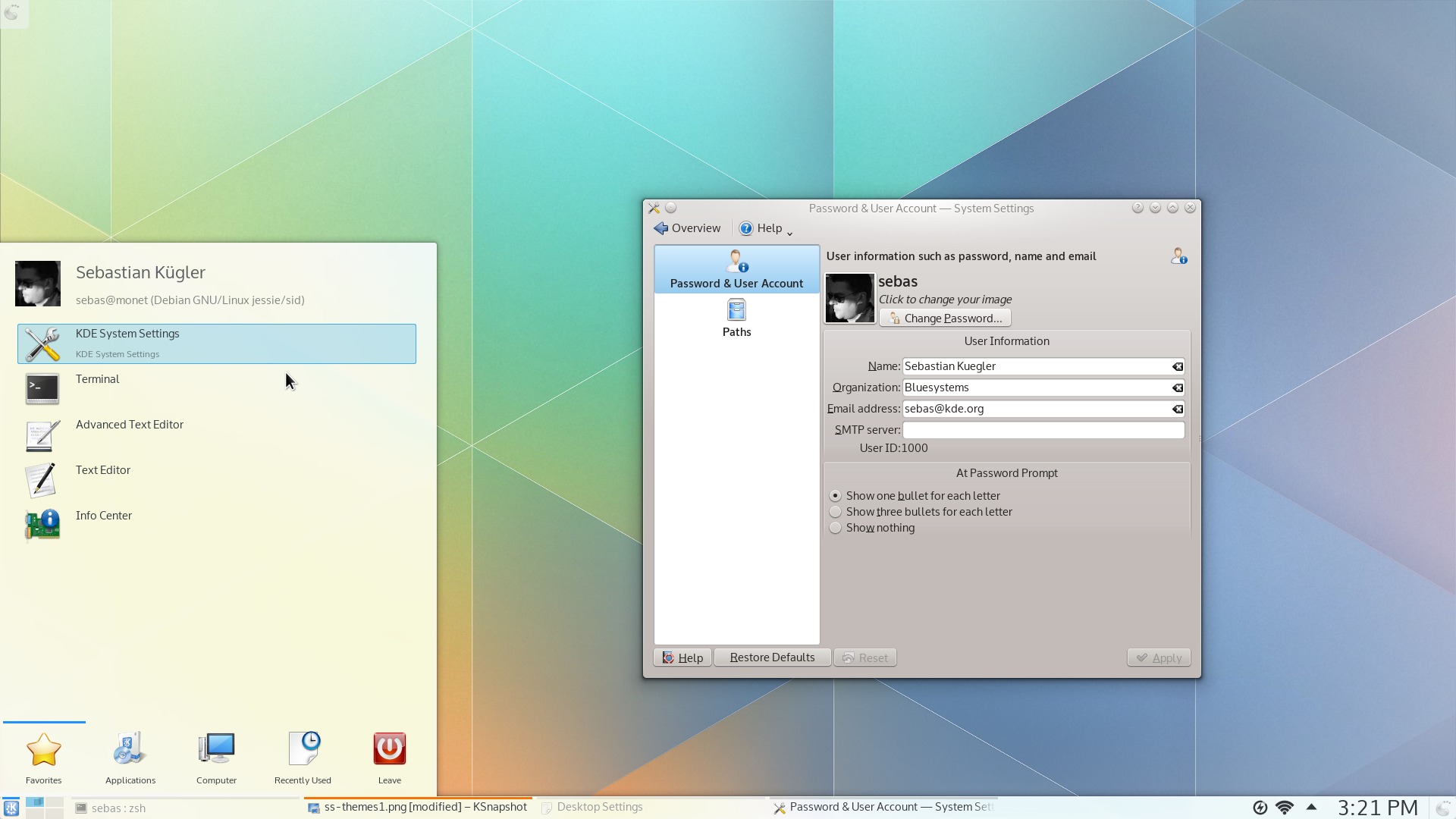This screenshot has width=1456, height=819.
Task: Click the Info Center icon
Action: [42, 523]
